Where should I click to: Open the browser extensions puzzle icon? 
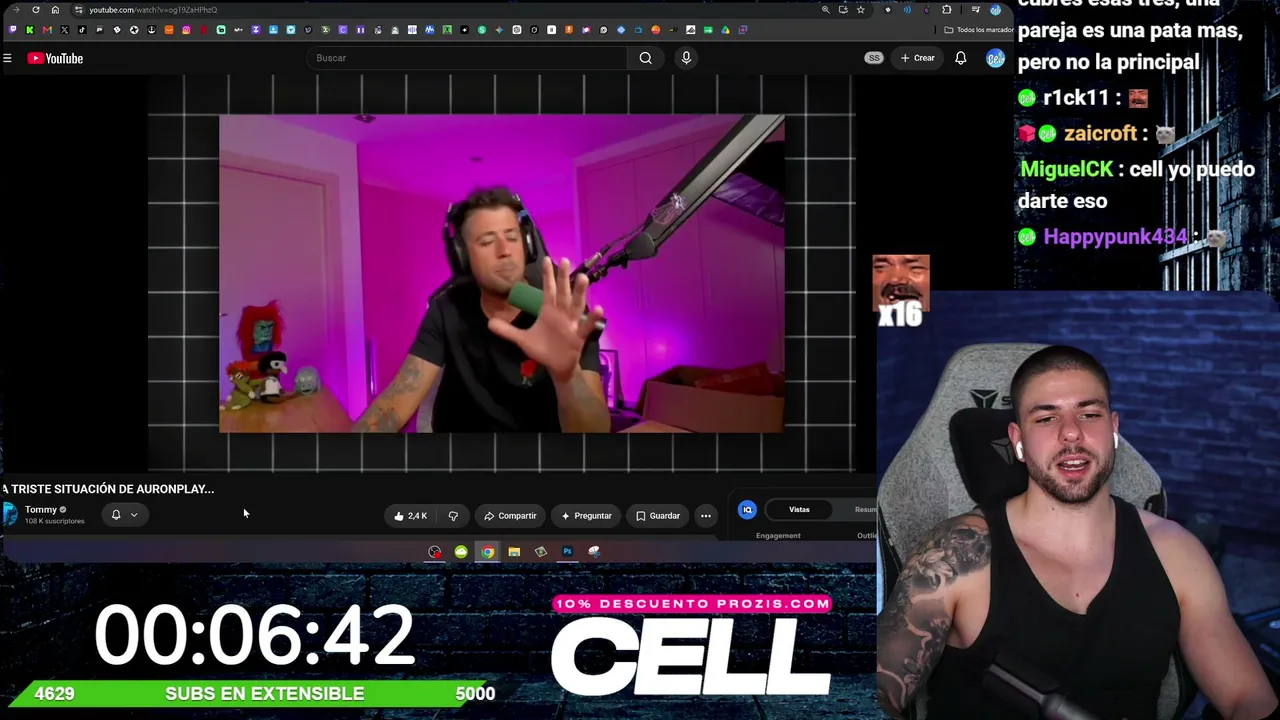[947, 10]
